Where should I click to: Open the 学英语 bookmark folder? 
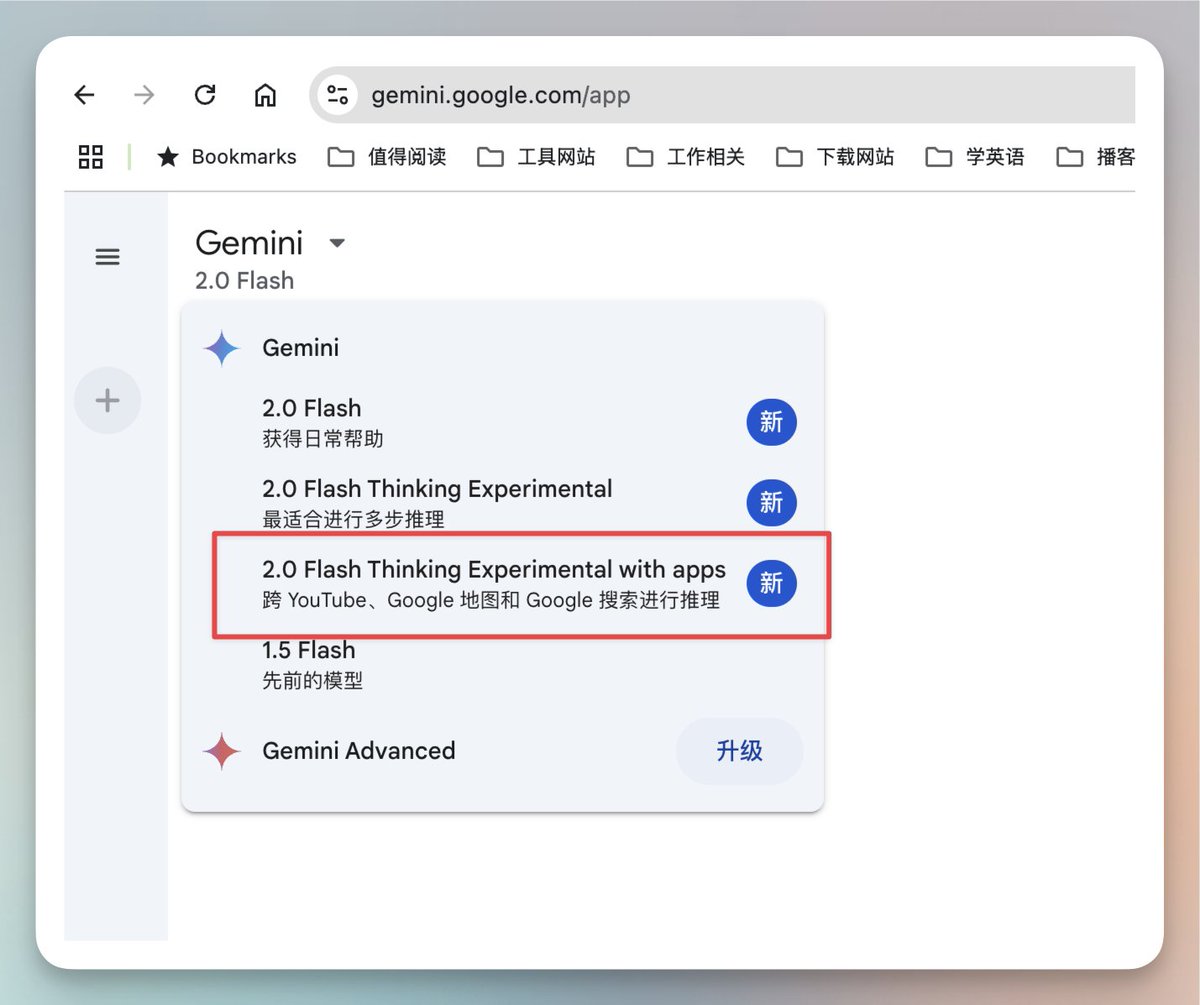point(975,156)
